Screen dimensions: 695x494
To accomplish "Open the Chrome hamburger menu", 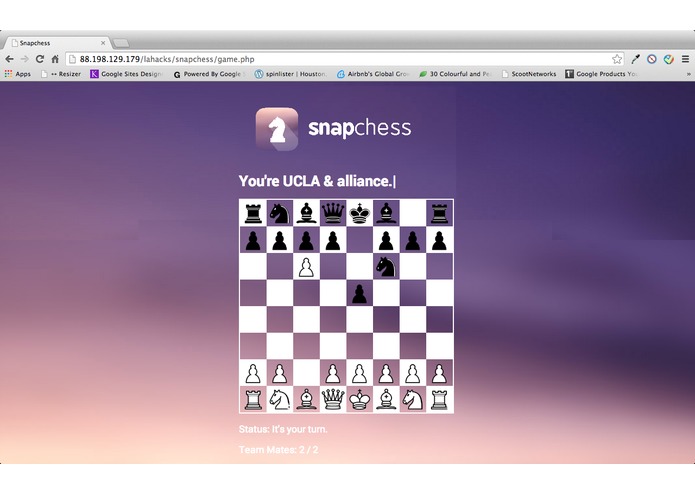I will coord(685,59).
